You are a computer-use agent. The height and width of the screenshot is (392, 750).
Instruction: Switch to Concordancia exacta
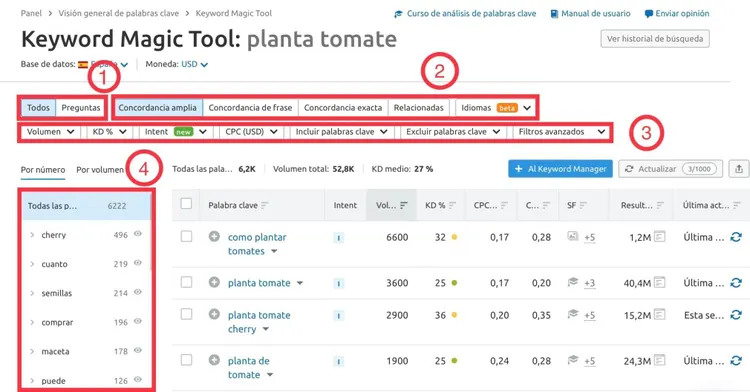pyautogui.click(x=343, y=108)
